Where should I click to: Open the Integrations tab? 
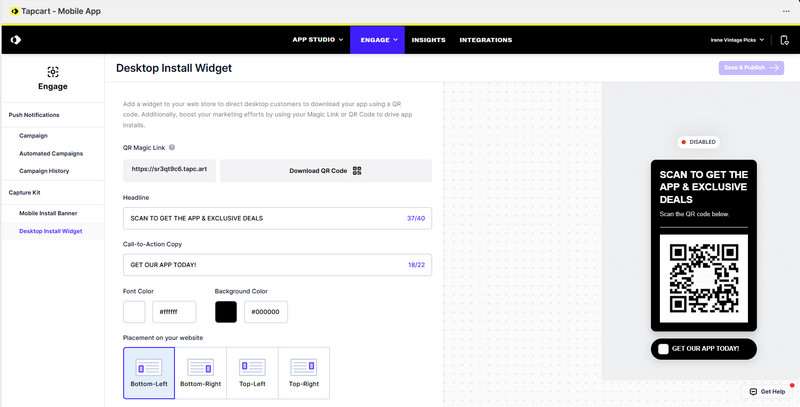click(486, 40)
